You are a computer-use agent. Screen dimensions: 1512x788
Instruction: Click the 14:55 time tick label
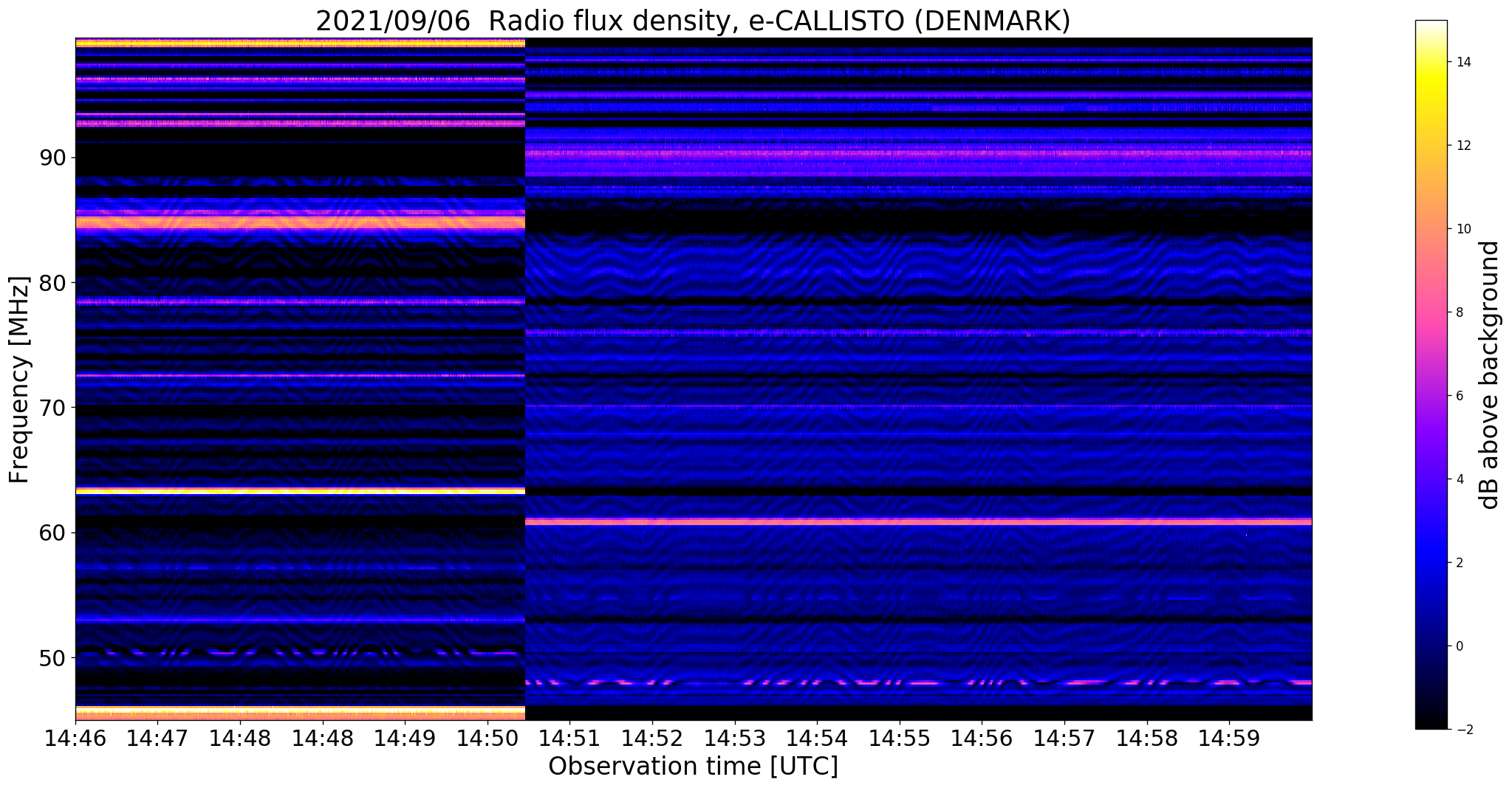coord(900,739)
